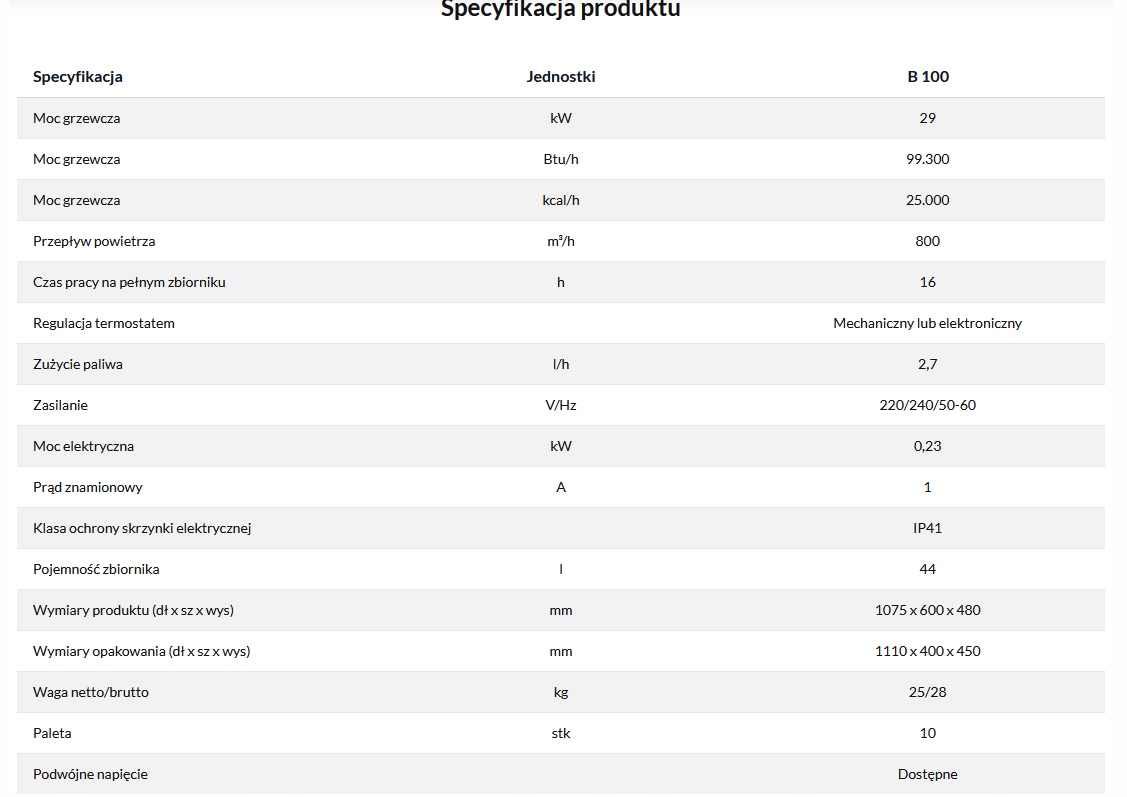Select the Prąd znamionowy row label
Viewport: 1127px width, 797px height.
click(x=88, y=487)
